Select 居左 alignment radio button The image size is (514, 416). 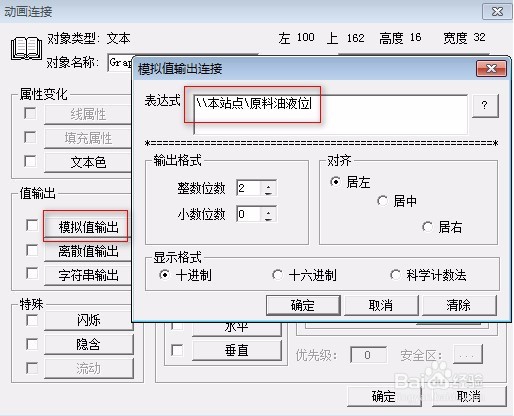pyautogui.click(x=335, y=182)
